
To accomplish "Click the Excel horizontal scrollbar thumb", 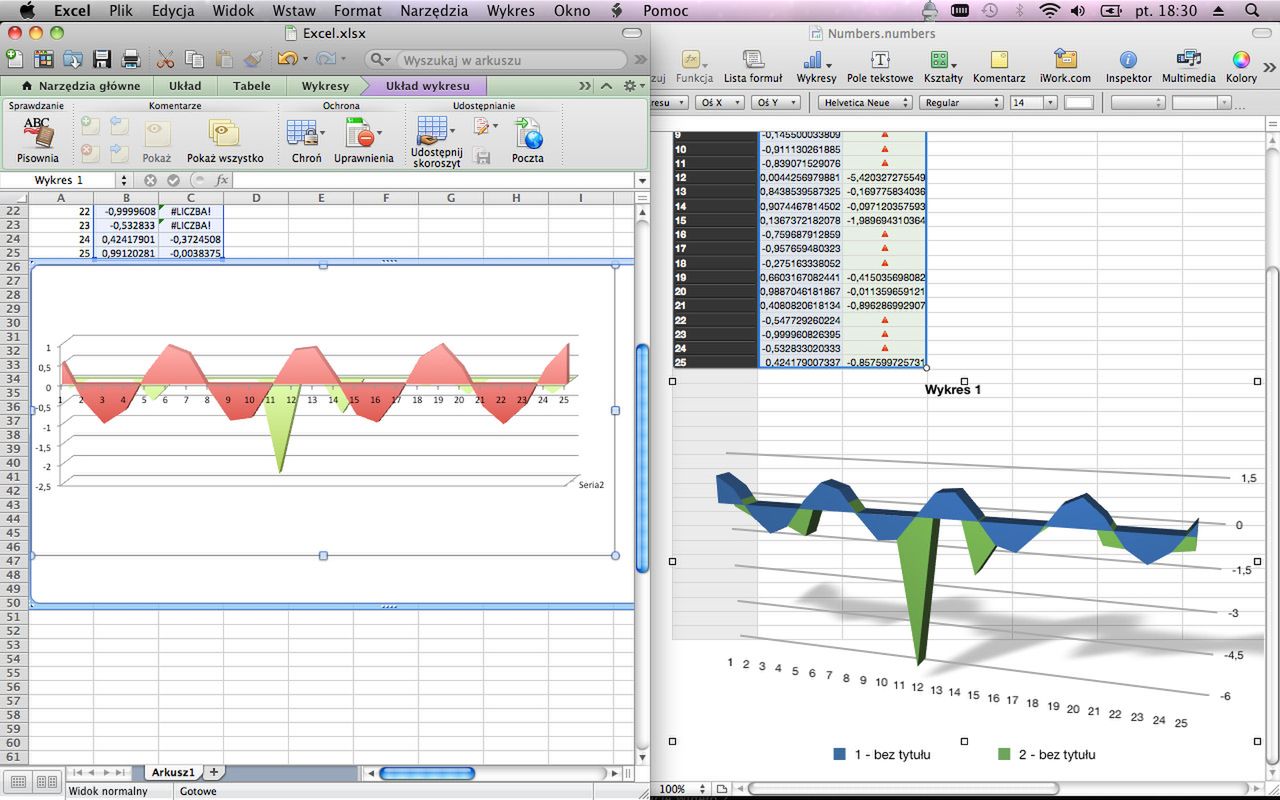I will [427, 773].
